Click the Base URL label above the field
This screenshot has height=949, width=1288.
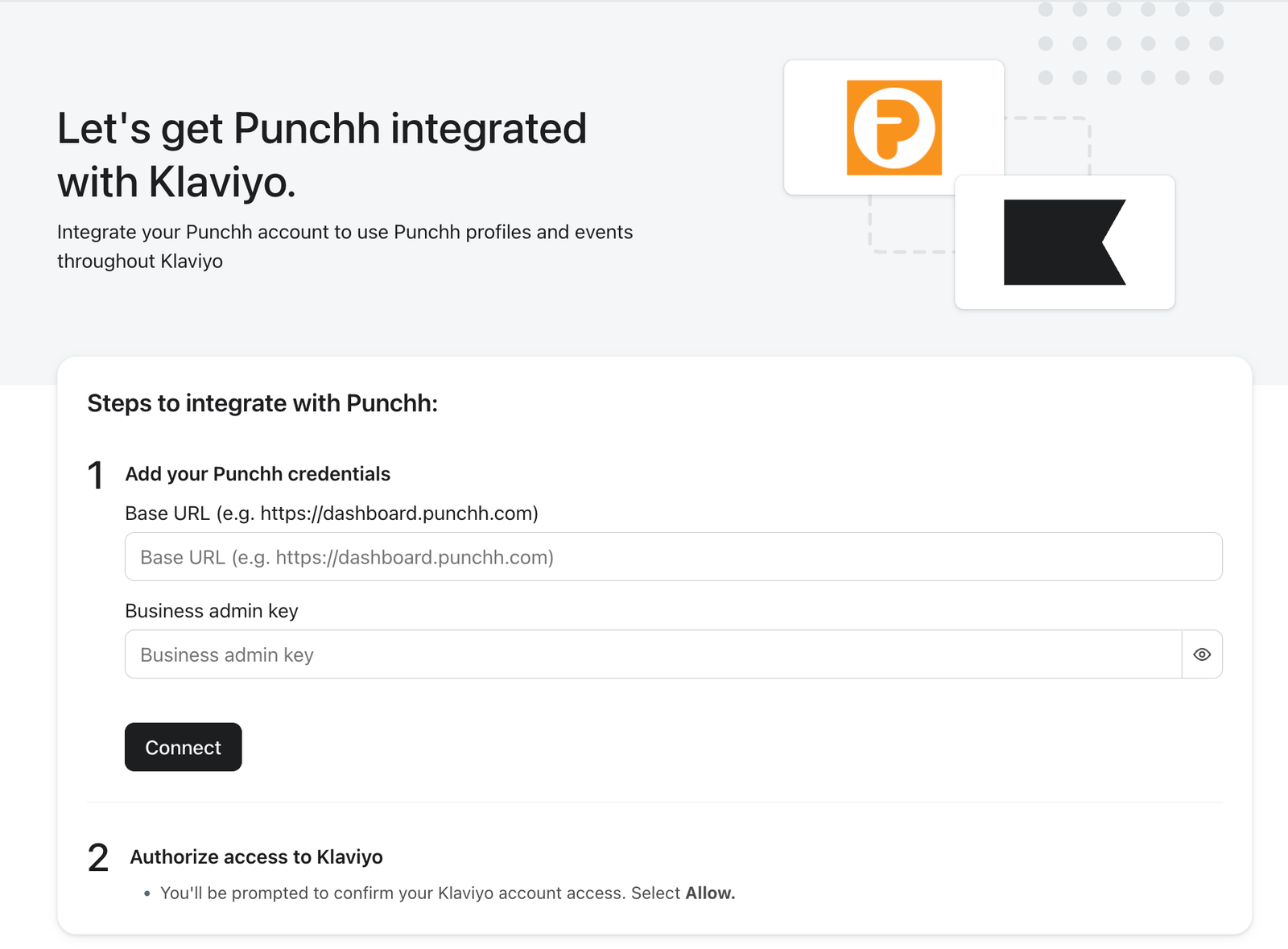pos(332,514)
